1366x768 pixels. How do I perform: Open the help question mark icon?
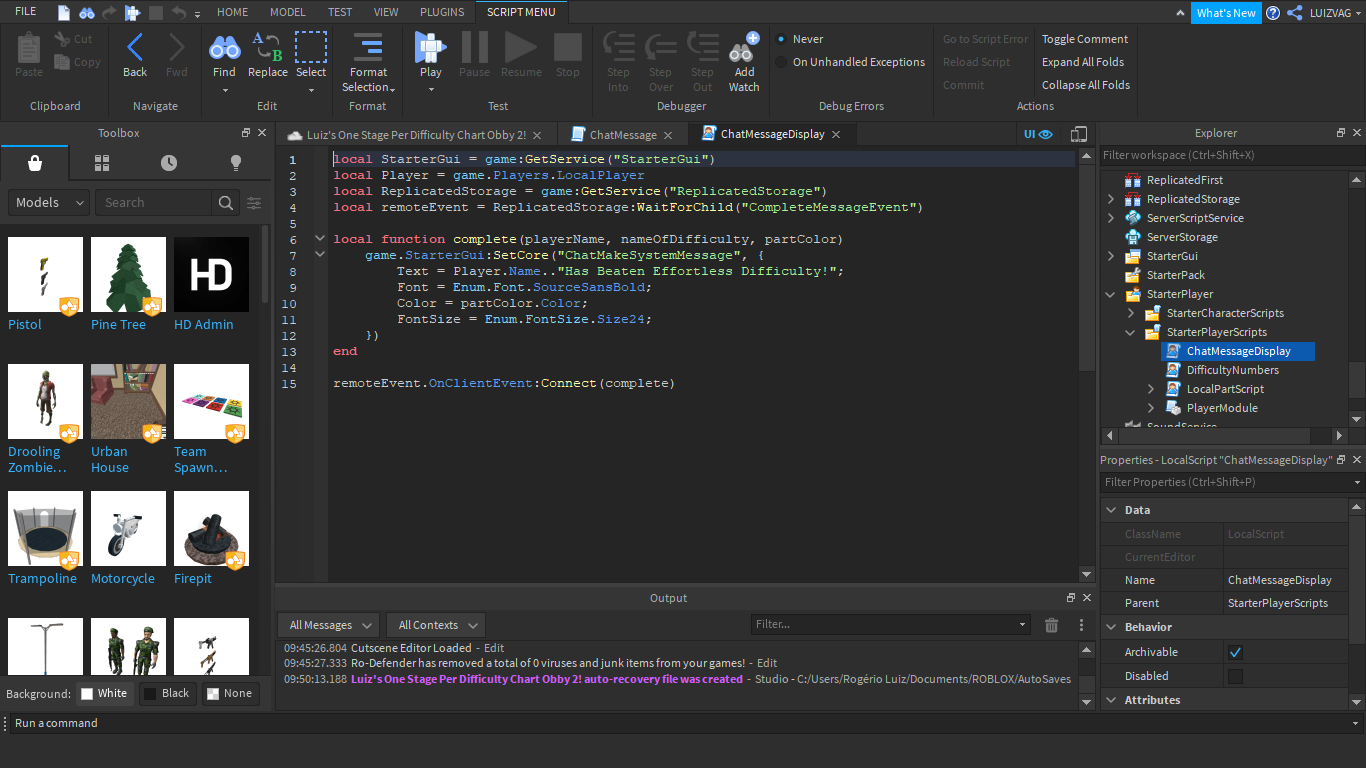coord(1273,13)
